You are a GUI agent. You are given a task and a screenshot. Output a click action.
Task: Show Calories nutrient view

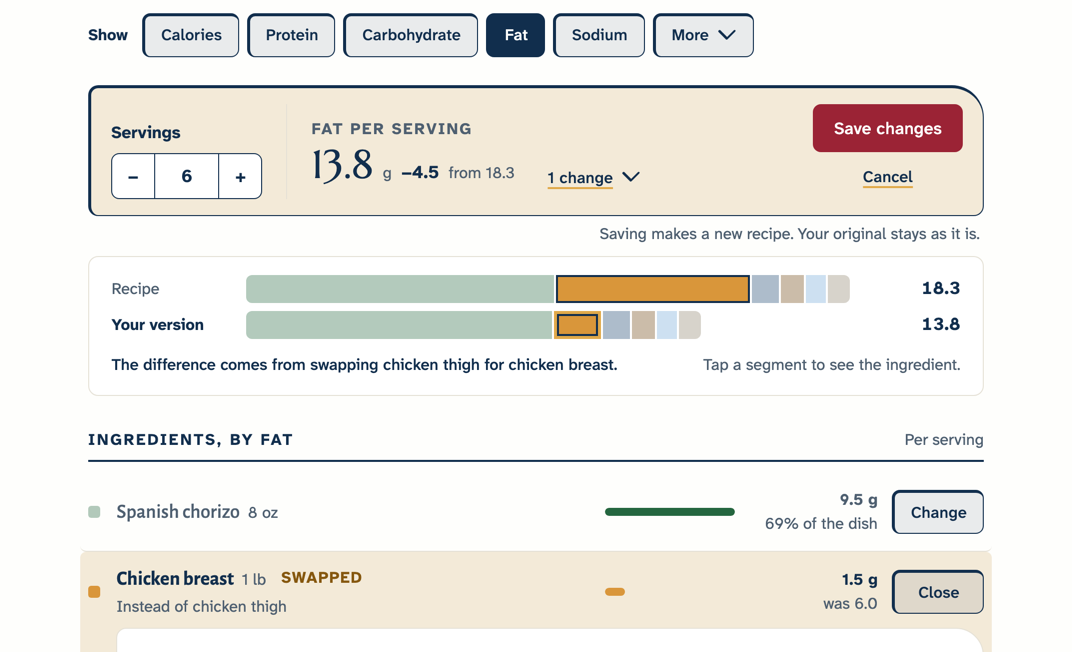(x=191, y=35)
